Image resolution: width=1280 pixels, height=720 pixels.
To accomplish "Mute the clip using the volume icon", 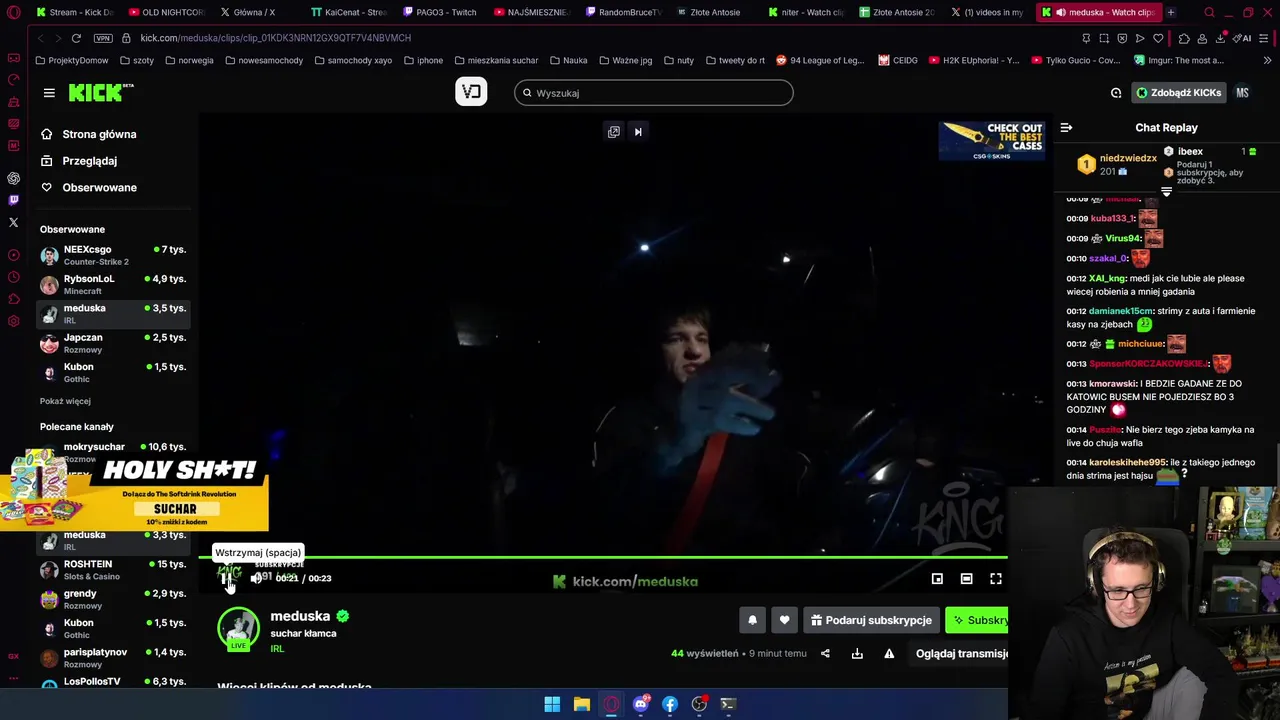I will point(257,578).
